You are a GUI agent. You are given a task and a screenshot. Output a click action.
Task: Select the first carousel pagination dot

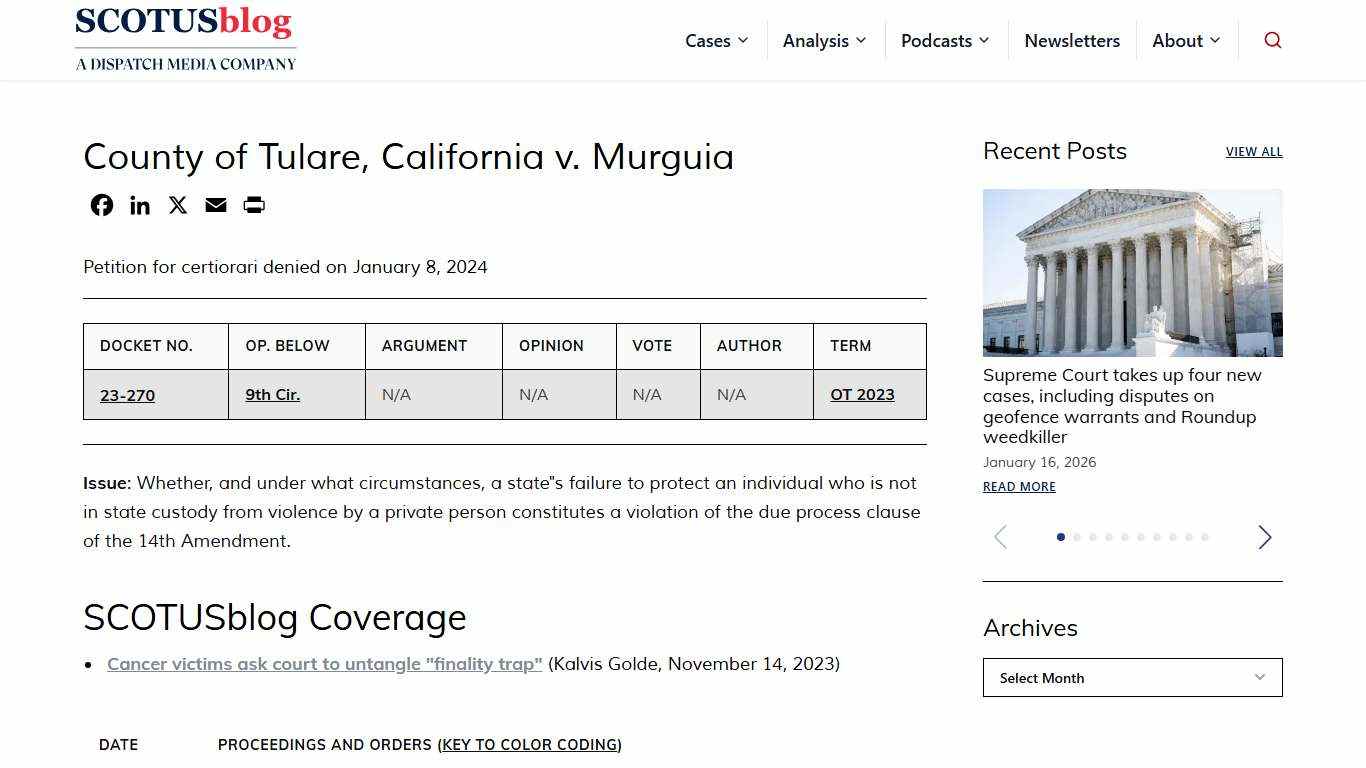1061,537
